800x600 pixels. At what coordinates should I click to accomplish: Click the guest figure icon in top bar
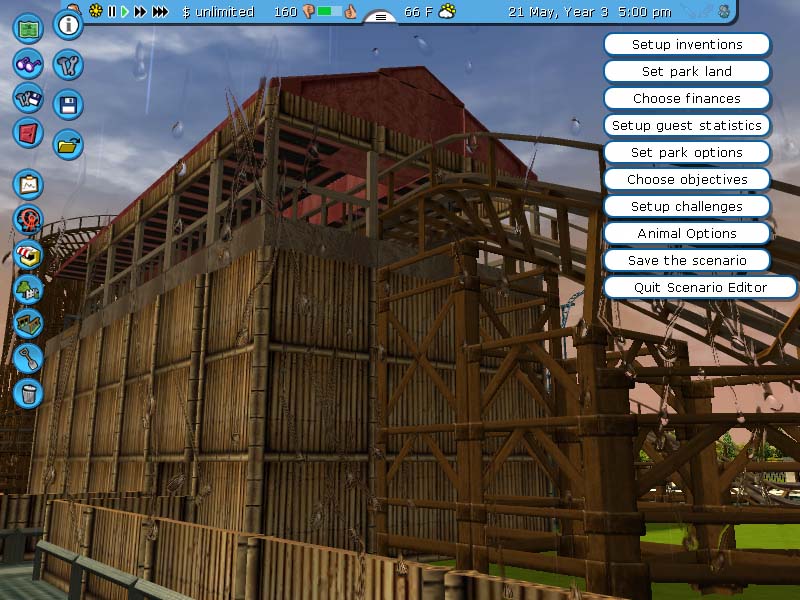tap(724, 11)
